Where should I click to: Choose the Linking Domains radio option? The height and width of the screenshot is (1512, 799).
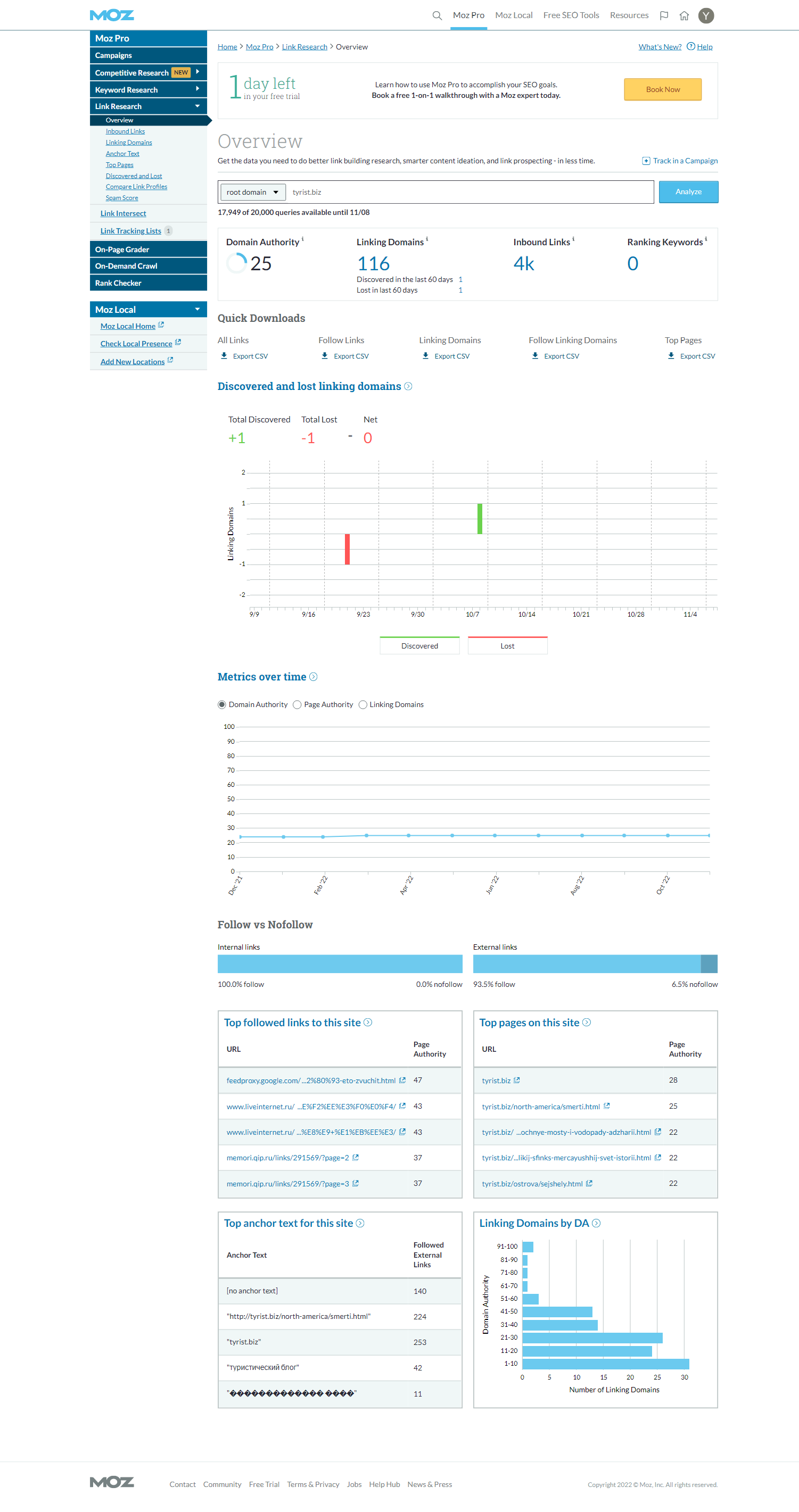point(363,704)
